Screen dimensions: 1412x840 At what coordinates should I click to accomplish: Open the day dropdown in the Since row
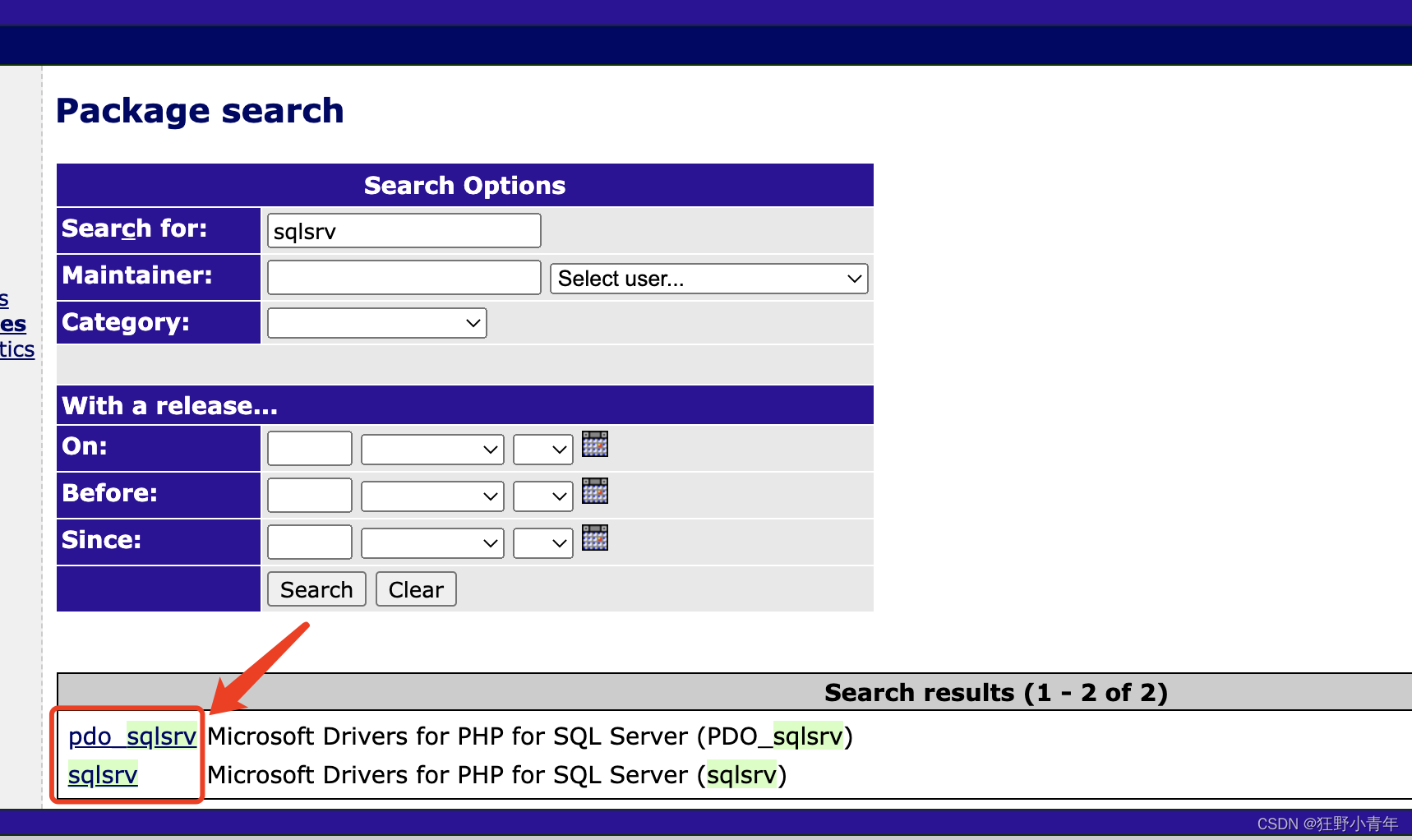click(x=542, y=542)
